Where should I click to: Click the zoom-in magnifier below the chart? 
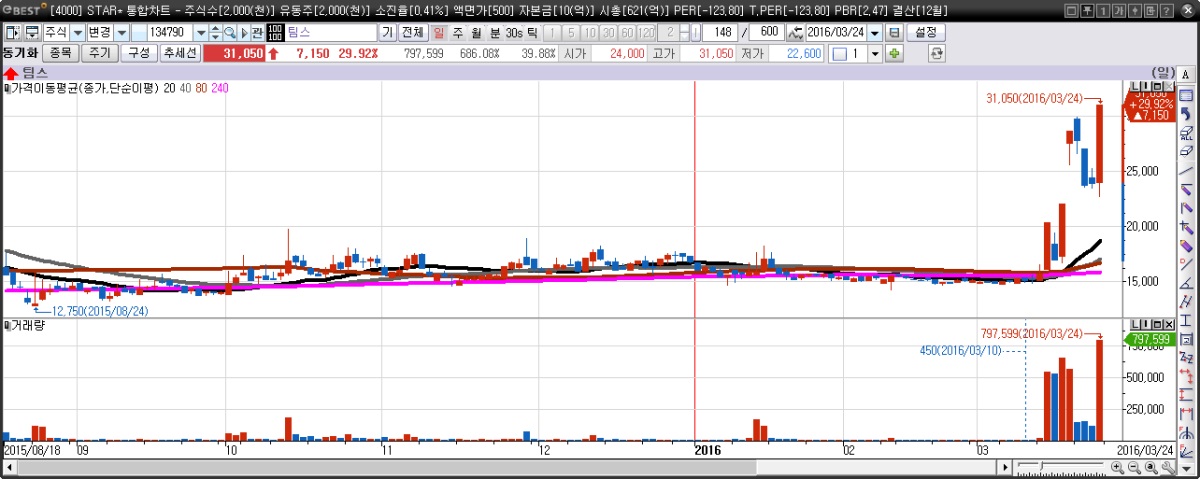(x=1117, y=468)
